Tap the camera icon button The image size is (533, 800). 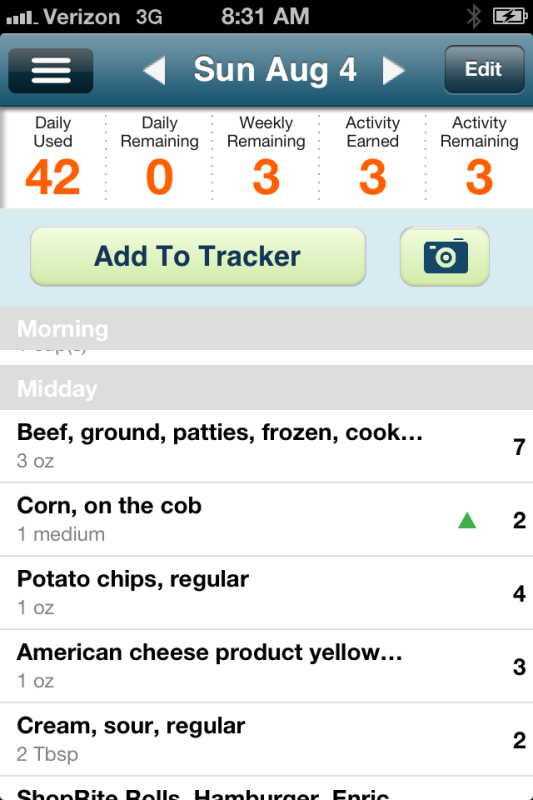pyautogui.click(x=445, y=256)
